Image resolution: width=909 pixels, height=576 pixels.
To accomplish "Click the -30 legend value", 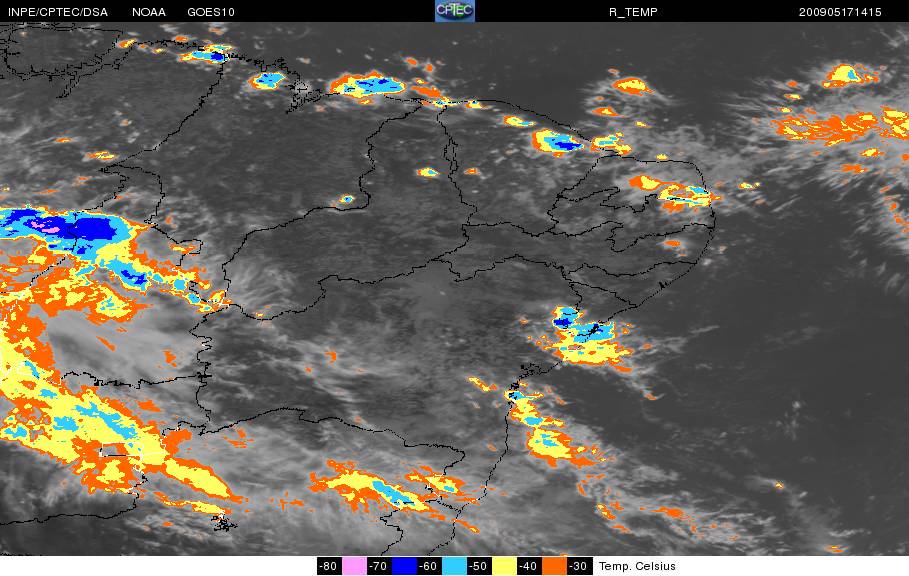I will coord(579,566).
